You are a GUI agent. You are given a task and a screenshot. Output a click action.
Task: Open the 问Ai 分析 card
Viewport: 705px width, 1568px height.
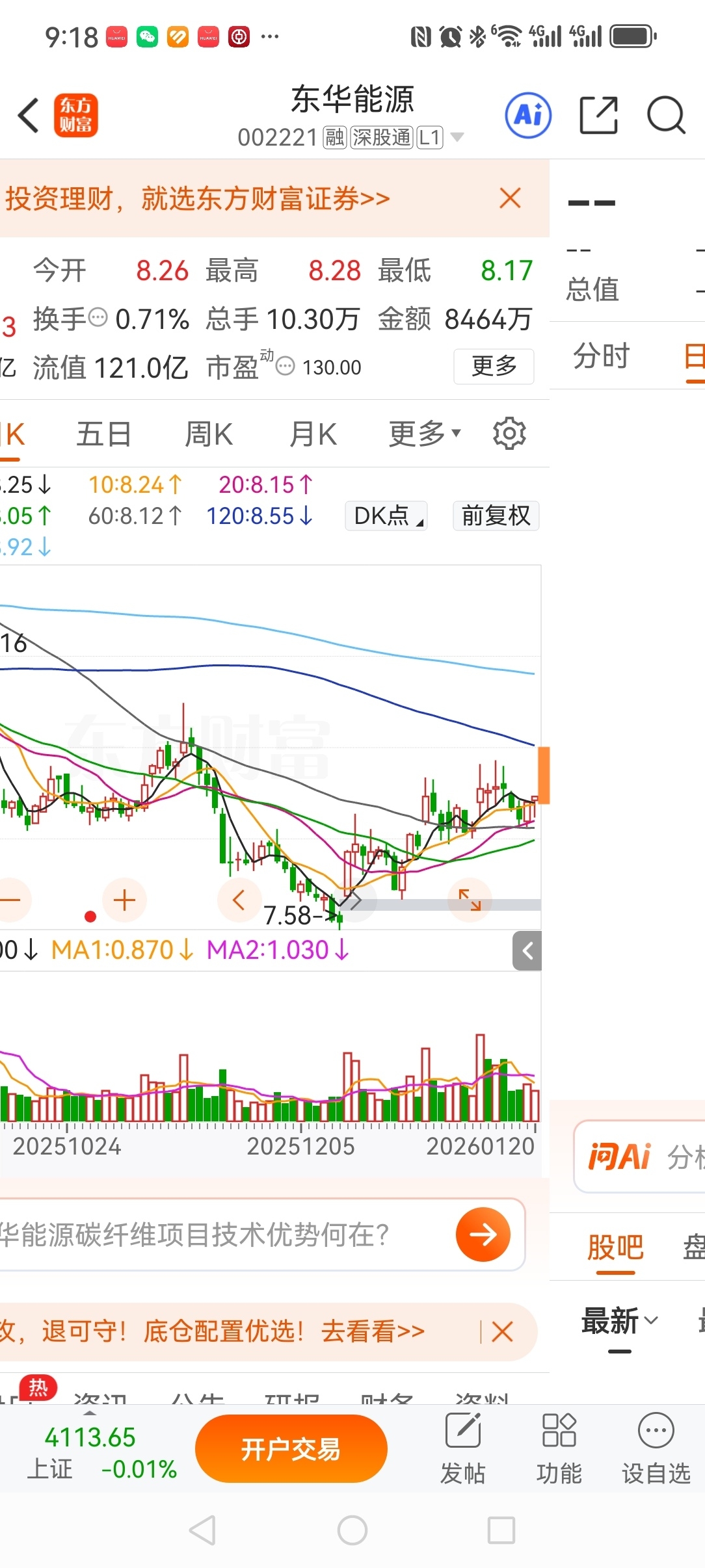(x=640, y=1156)
